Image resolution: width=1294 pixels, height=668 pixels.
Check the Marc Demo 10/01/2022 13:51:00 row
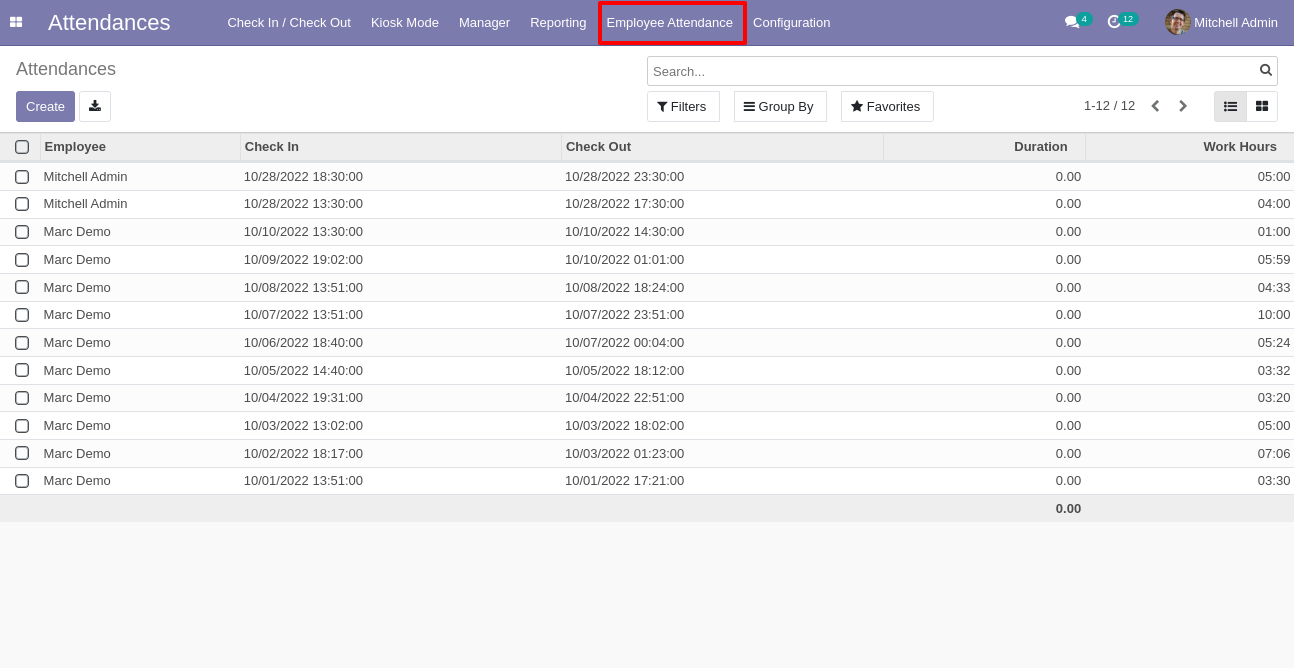coord(22,481)
